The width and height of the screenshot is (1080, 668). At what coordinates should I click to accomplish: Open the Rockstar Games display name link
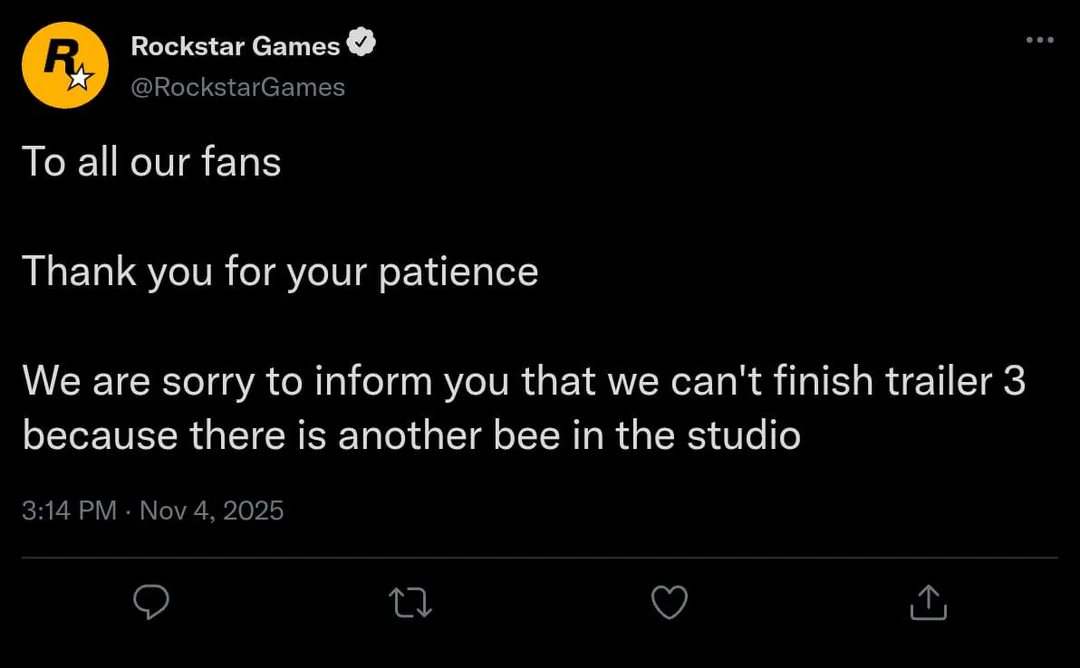[235, 46]
